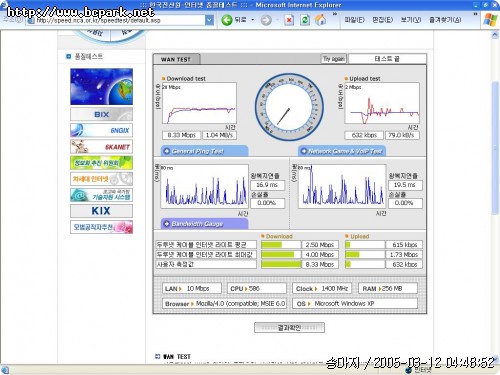Open the KIX banner in sidebar
500x375 pixels.
pyautogui.click(x=101, y=211)
